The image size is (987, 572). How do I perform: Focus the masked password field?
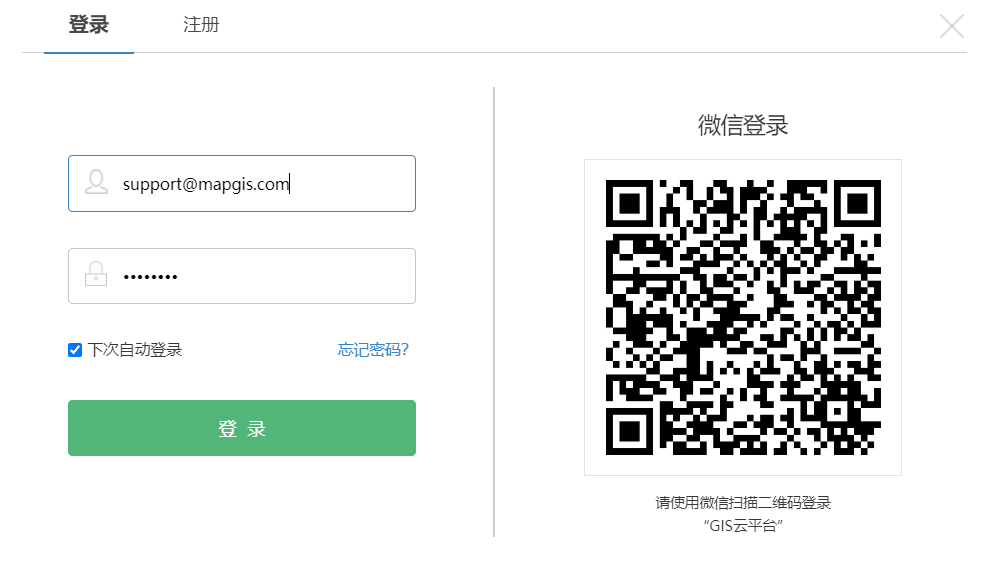coord(242,276)
